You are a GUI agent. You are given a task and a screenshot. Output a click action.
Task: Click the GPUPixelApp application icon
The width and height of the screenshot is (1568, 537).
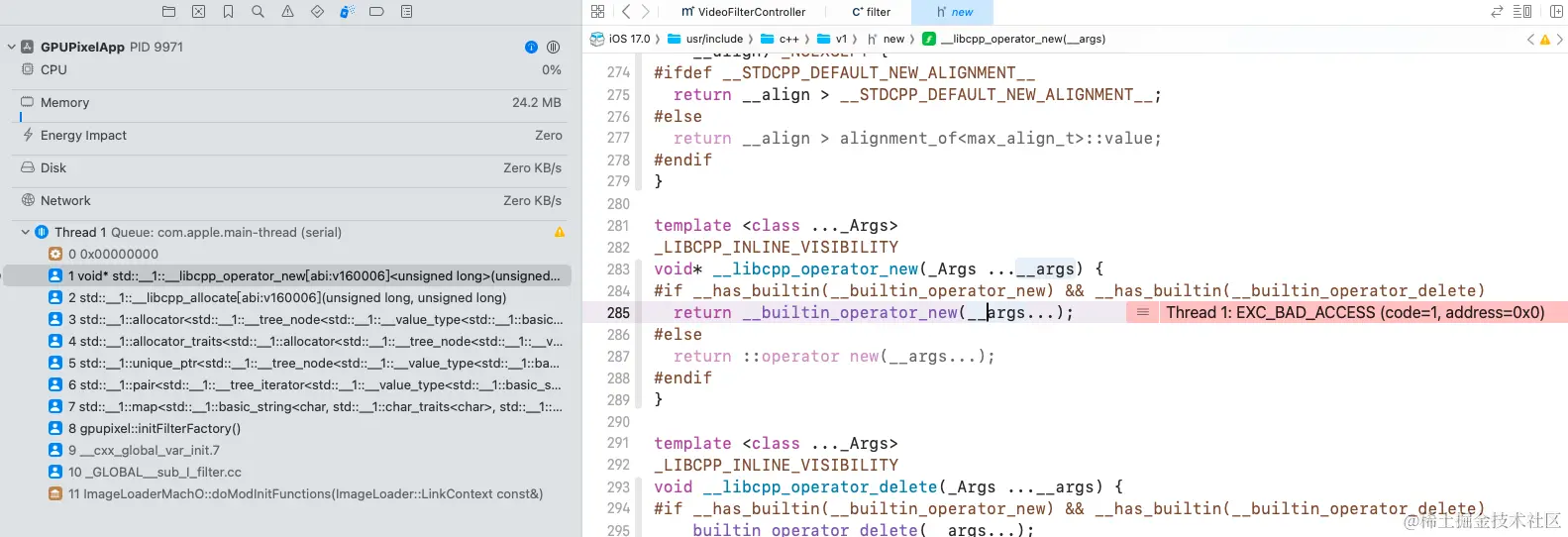28,47
